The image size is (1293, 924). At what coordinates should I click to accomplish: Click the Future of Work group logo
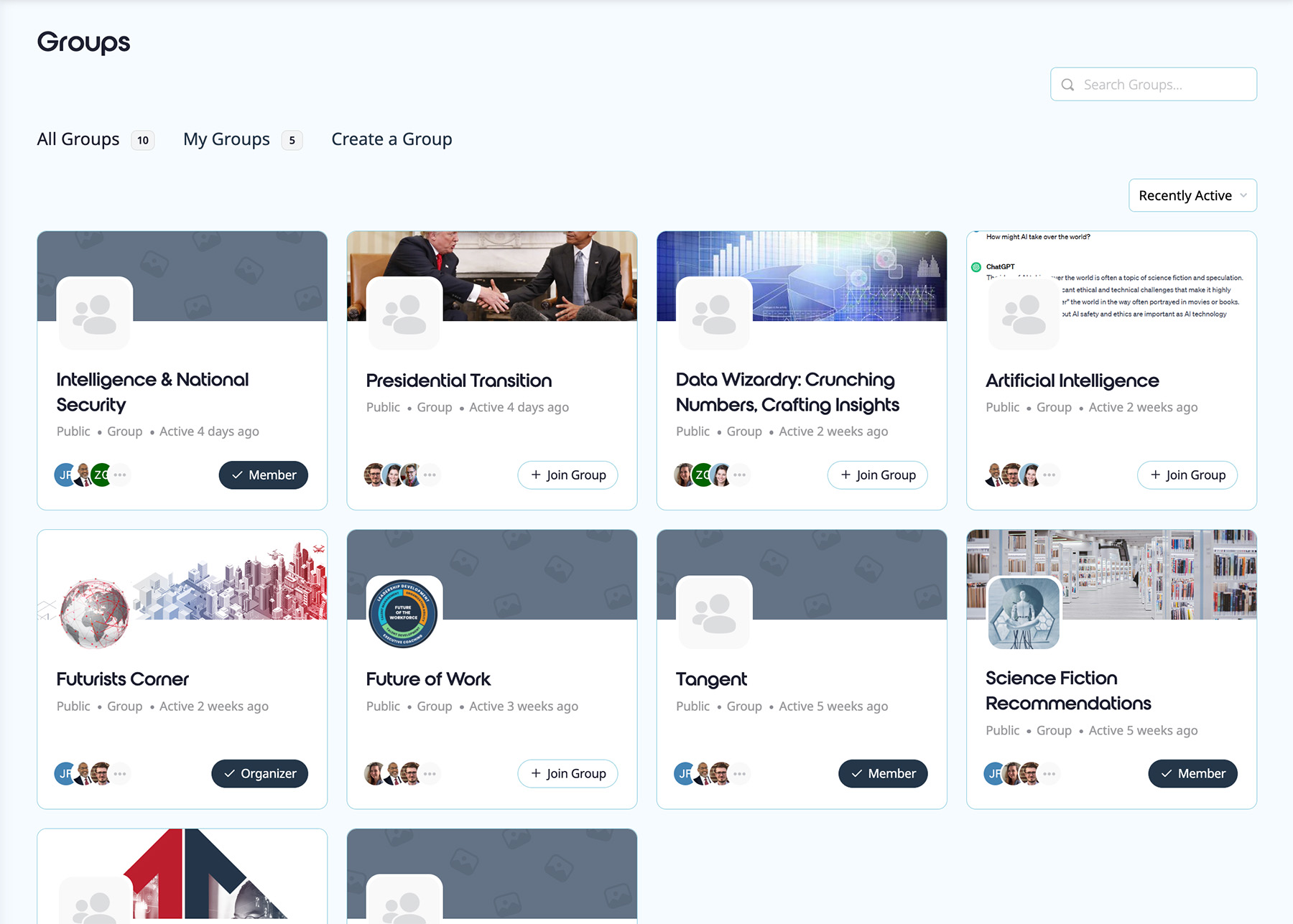click(x=404, y=613)
